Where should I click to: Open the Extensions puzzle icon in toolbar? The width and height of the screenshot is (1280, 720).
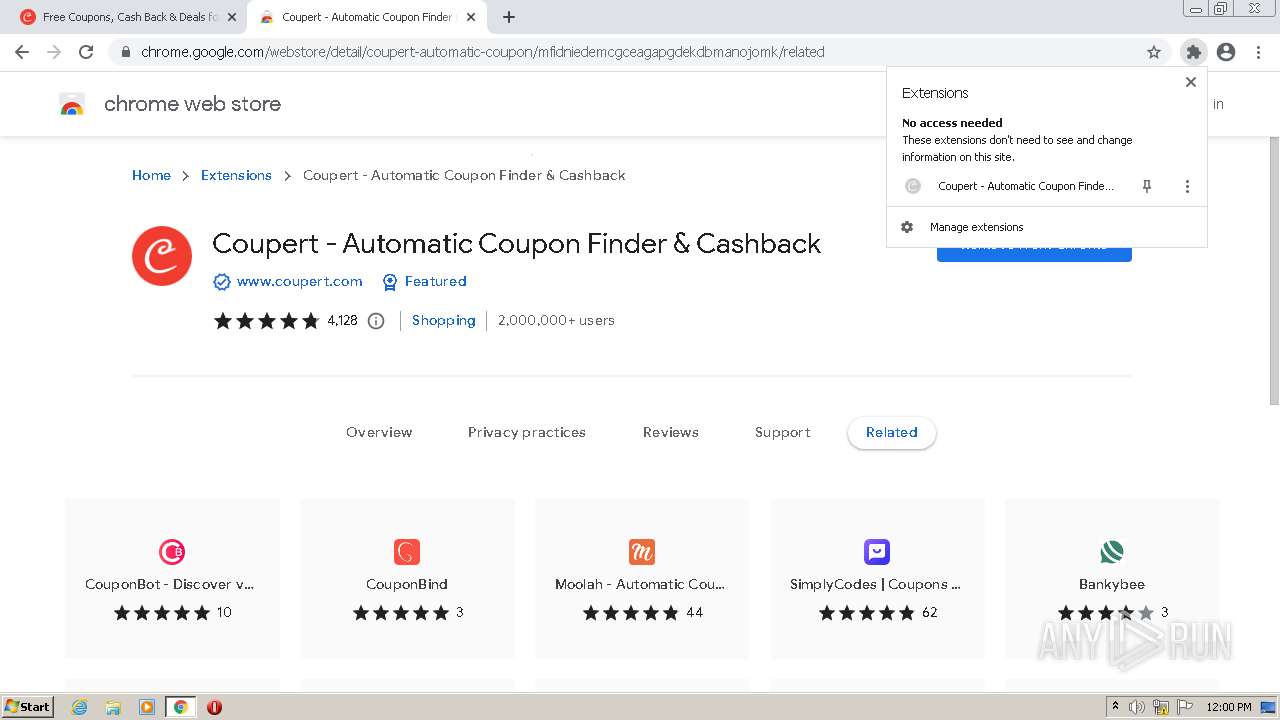[1193, 52]
